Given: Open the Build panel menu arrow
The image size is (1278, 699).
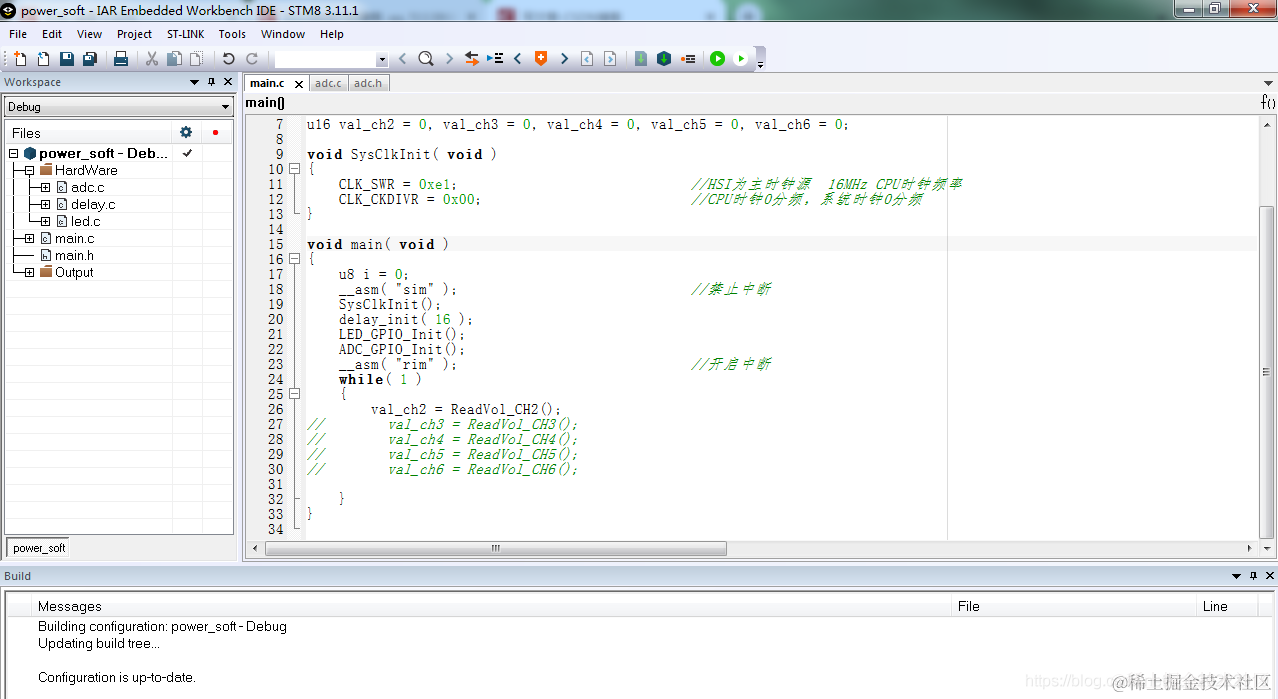Looking at the screenshot, I should [x=1236, y=576].
